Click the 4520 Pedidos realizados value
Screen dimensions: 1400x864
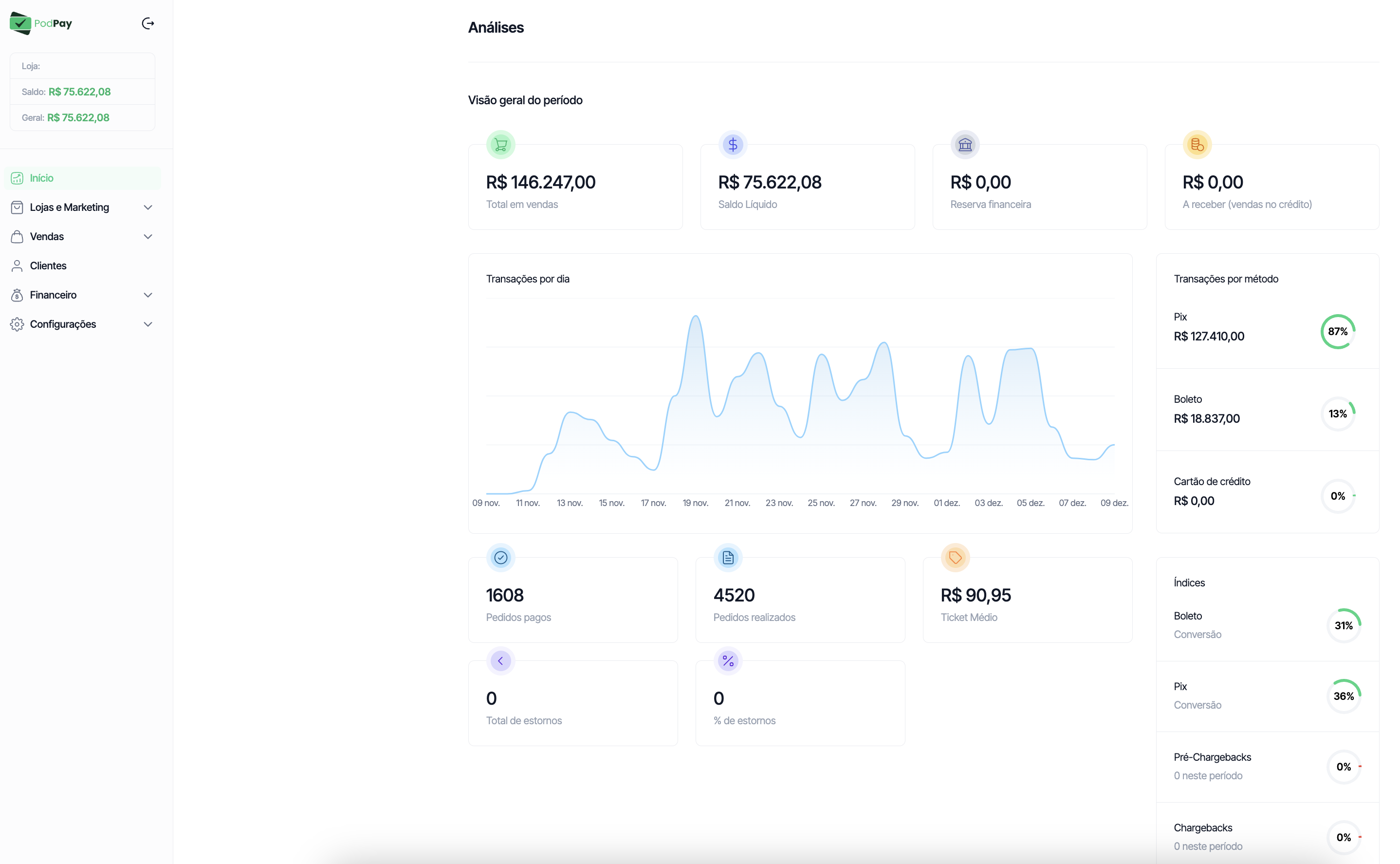[734, 595]
